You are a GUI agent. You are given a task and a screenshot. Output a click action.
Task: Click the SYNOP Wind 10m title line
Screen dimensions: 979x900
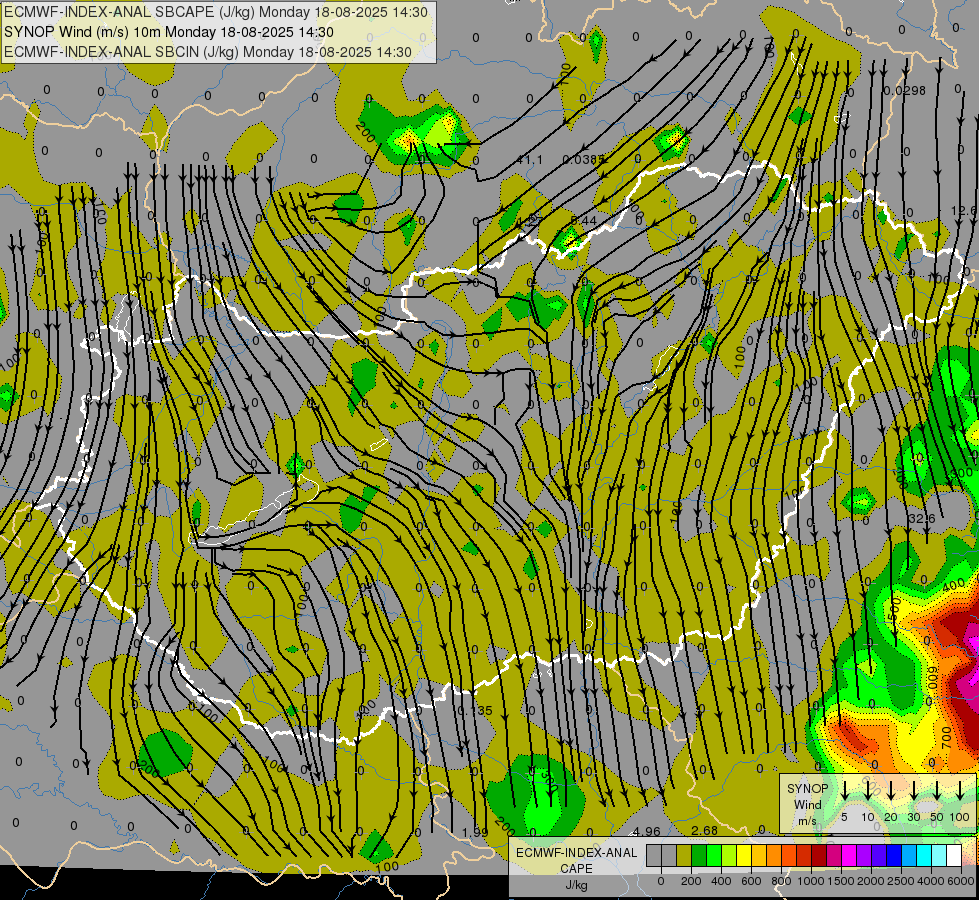point(169,32)
